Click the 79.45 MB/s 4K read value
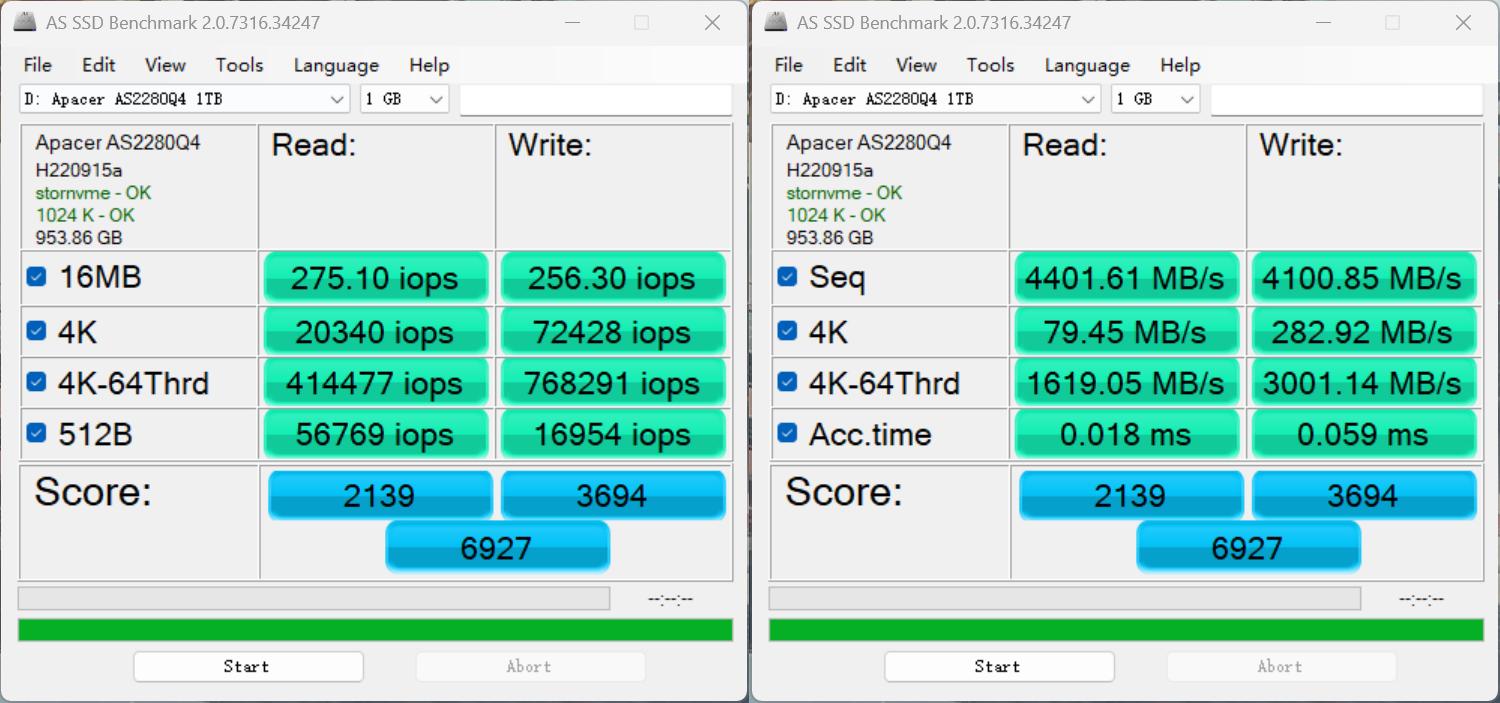 coord(1126,331)
